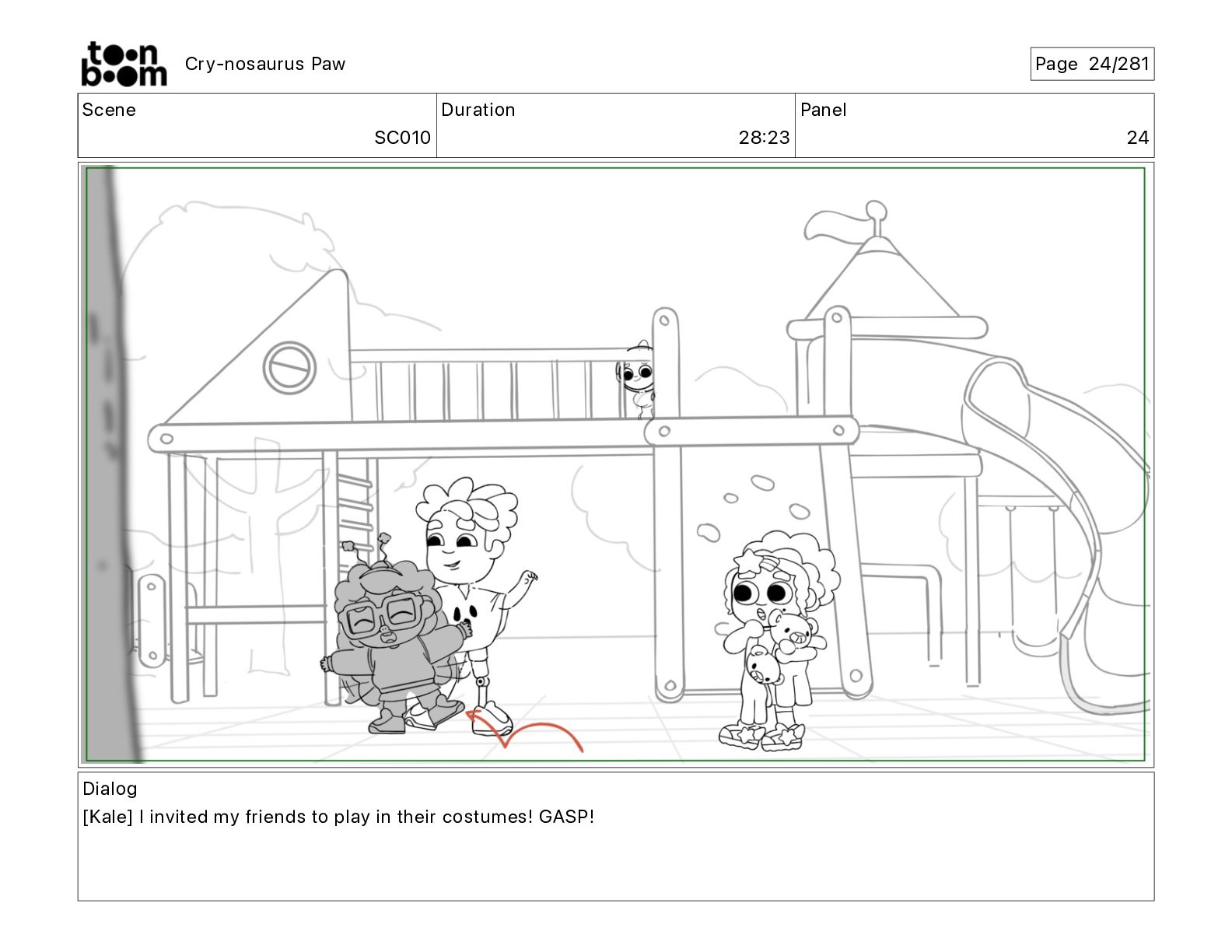The width and height of the screenshot is (1232, 952).
Task: Click the red motion arrow on the ground
Action: pyautogui.click(x=524, y=731)
